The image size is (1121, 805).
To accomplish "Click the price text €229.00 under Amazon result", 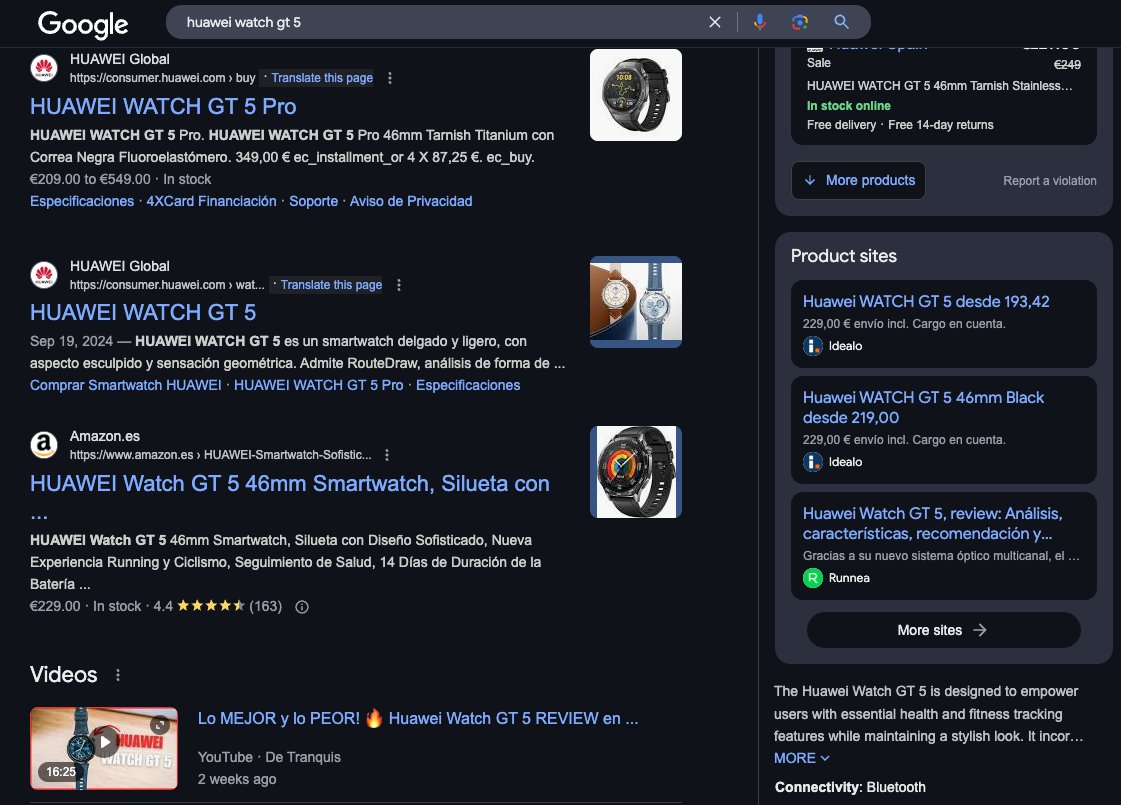I will (55, 606).
